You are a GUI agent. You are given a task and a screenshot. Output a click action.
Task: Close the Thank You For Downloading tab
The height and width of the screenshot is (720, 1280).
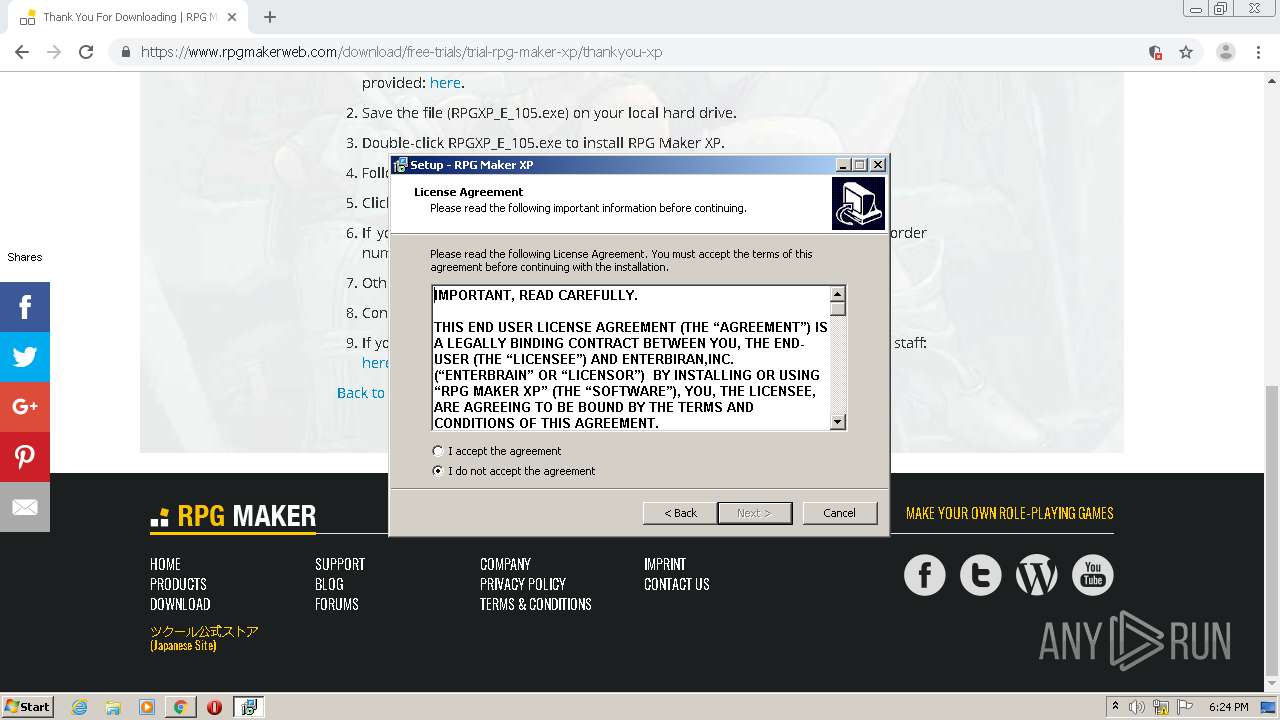pyautogui.click(x=232, y=17)
